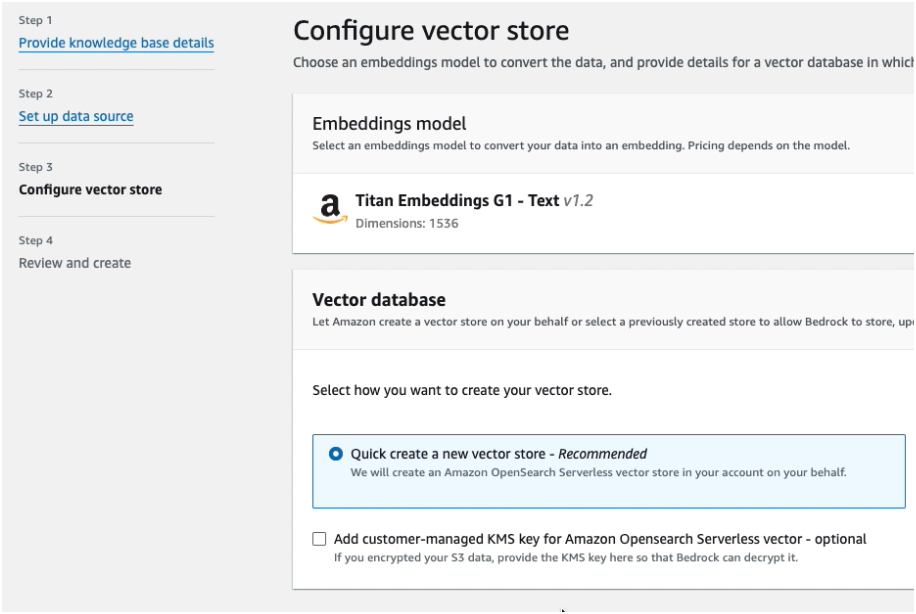
Task: Select Quick create a new vector store radio
Action: pyautogui.click(x=335, y=454)
